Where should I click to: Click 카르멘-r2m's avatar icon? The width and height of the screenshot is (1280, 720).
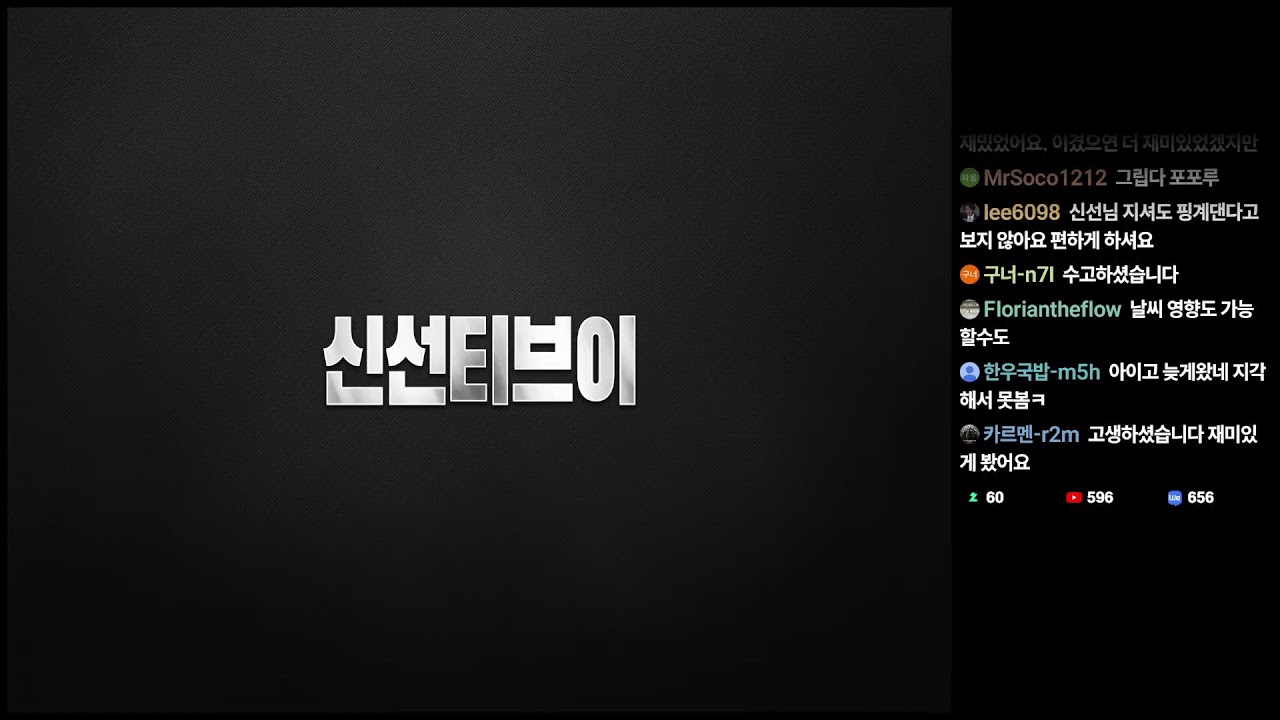tap(969, 434)
